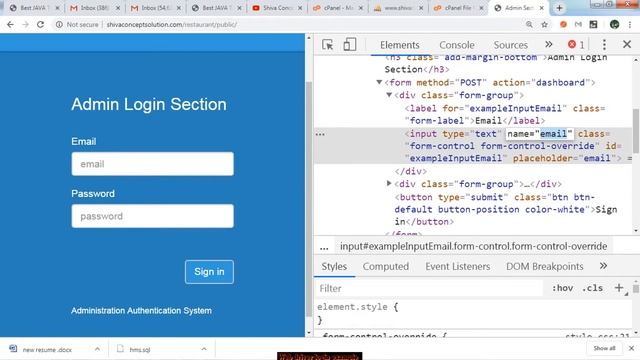Click the address bar URL
The width and height of the screenshot is (640, 360).
(171, 24)
